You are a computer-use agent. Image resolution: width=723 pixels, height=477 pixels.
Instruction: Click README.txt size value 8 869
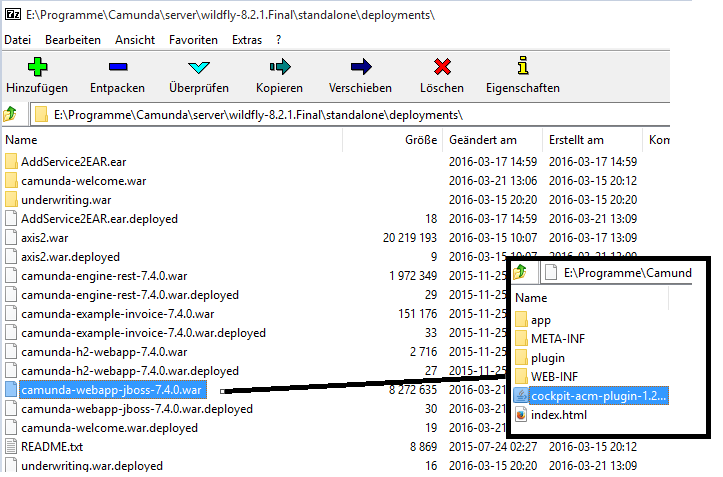click(x=423, y=447)
